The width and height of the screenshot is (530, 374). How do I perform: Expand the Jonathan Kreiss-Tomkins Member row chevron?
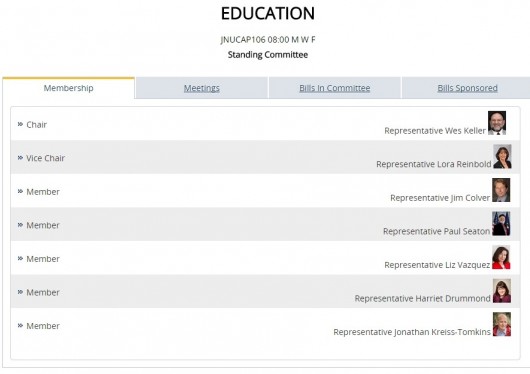pyautogui.click(x=20, y=326)
